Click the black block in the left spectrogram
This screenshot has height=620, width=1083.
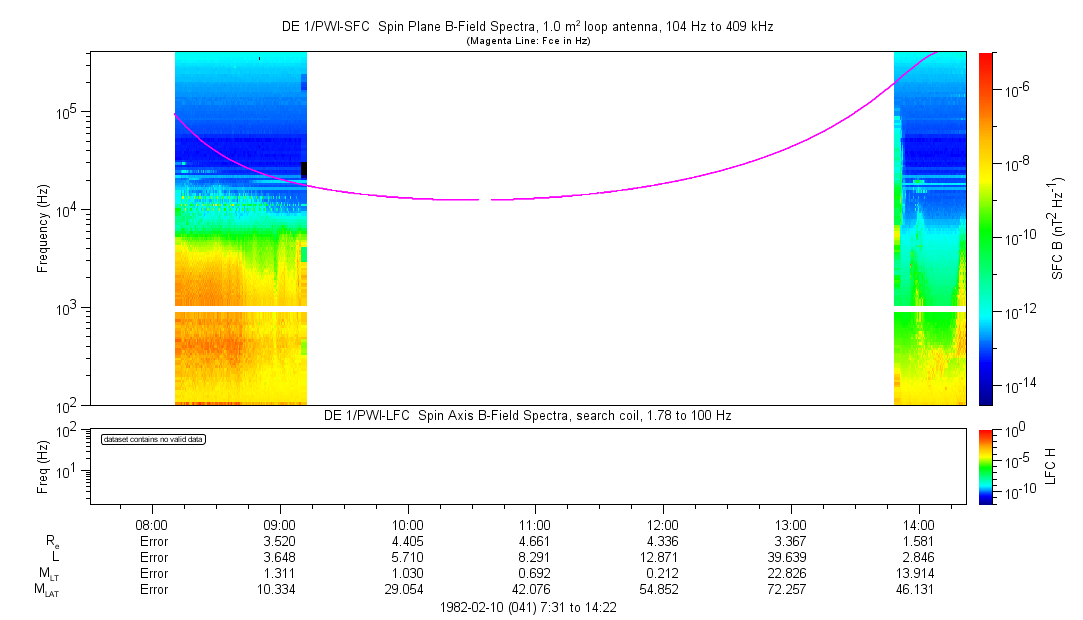coord(304,170)
